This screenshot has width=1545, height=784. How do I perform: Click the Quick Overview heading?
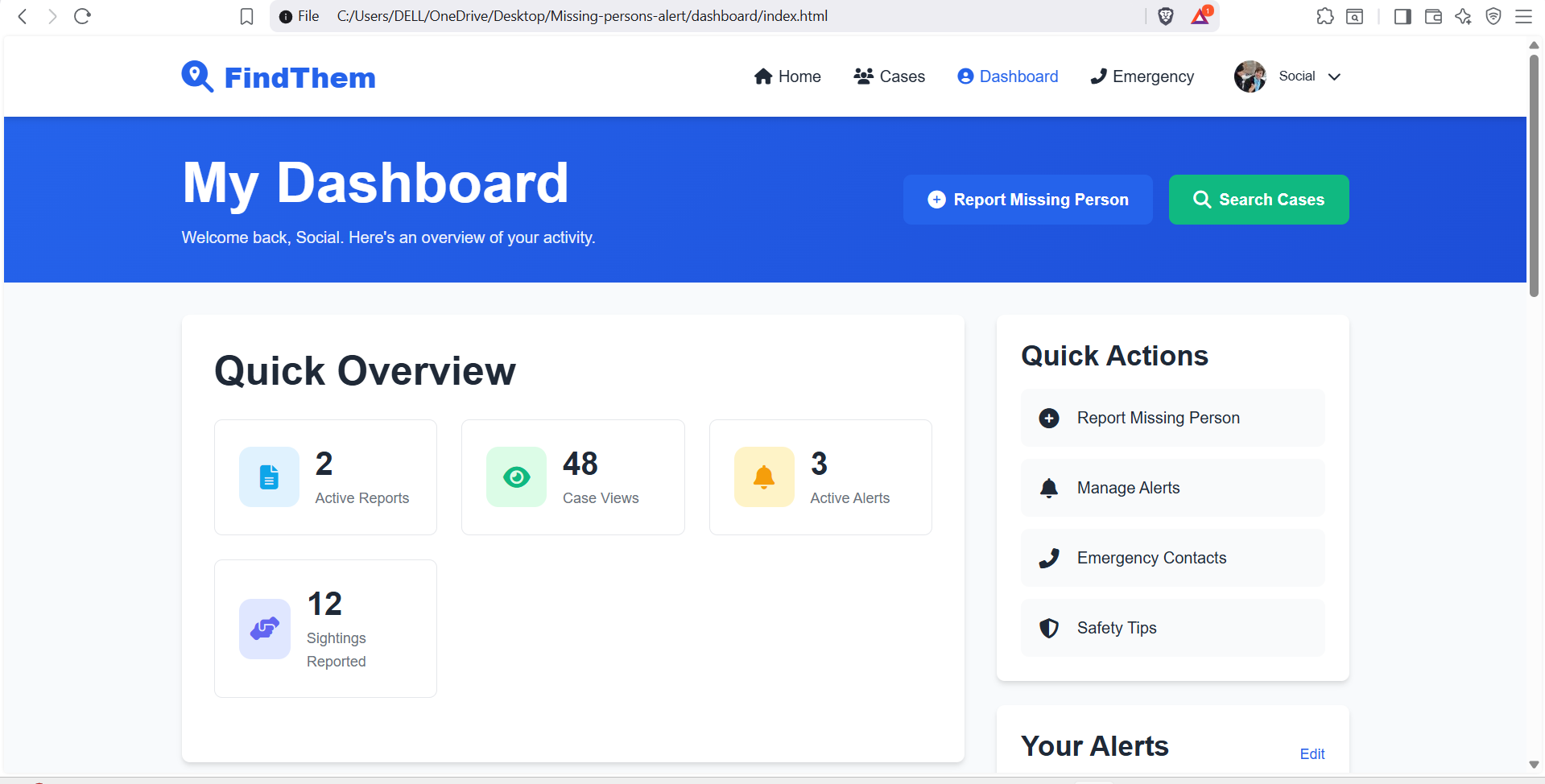(x=365, y=371)
